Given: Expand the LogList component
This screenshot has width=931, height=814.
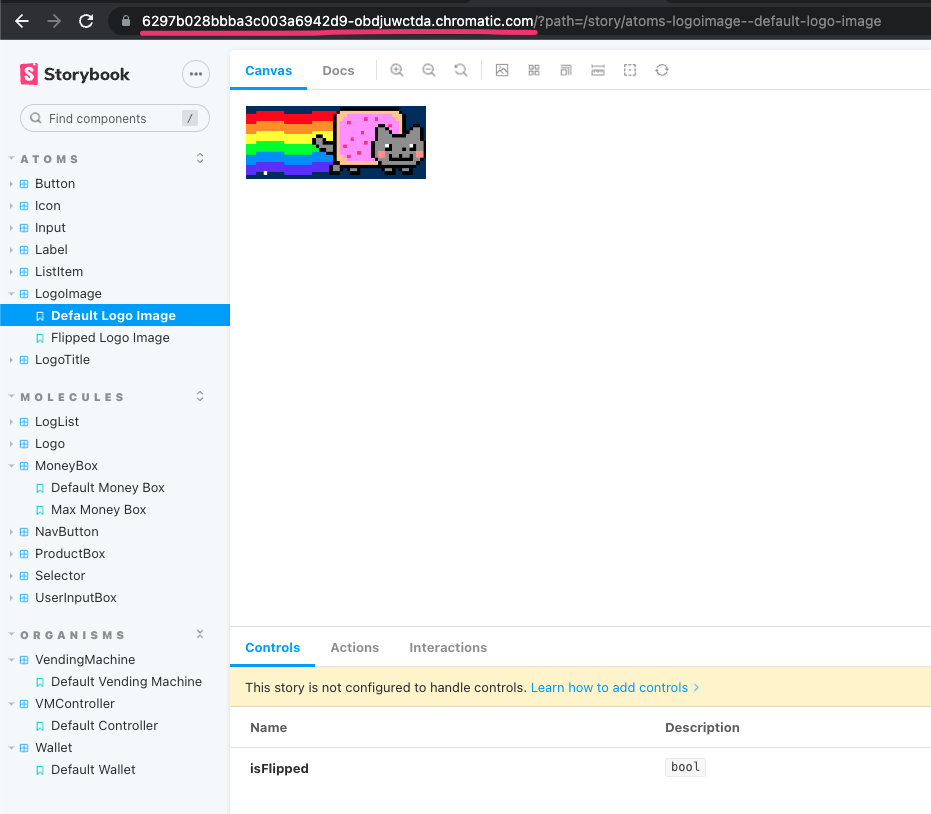Looking at the screenshot, I should (56, 422).
